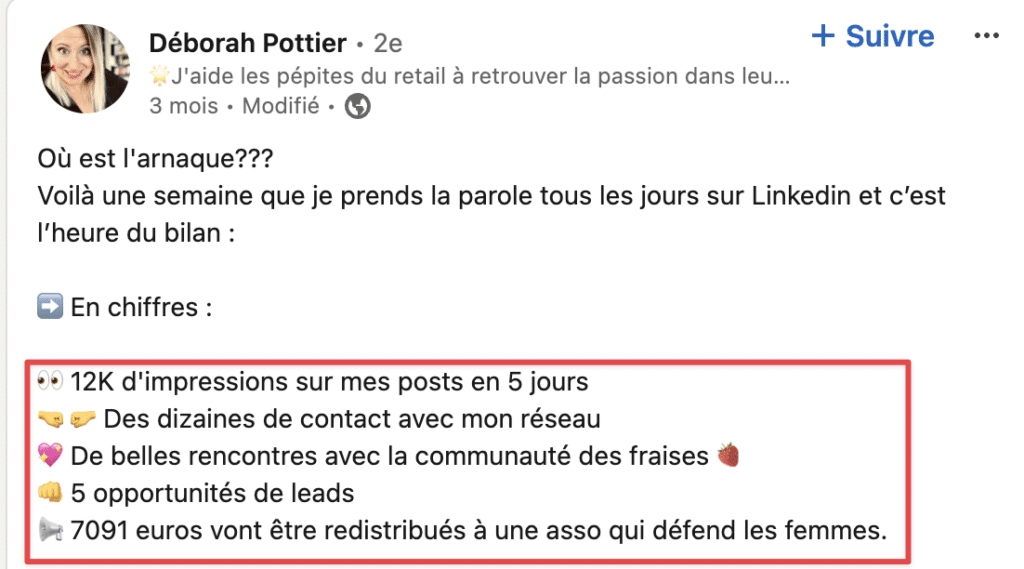Click the plus sign in Suivre
Screen dimensions: 1024x569
pos(823,35)
